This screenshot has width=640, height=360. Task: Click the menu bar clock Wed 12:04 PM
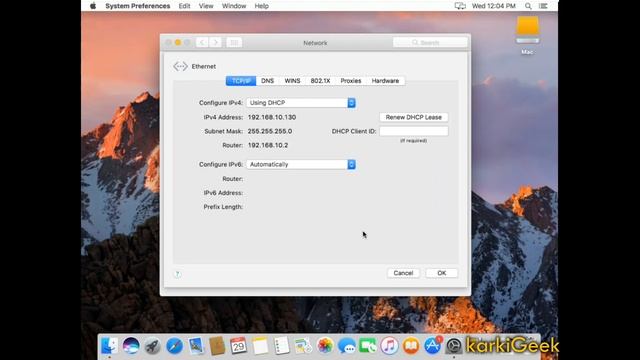[x=493, y=6]
